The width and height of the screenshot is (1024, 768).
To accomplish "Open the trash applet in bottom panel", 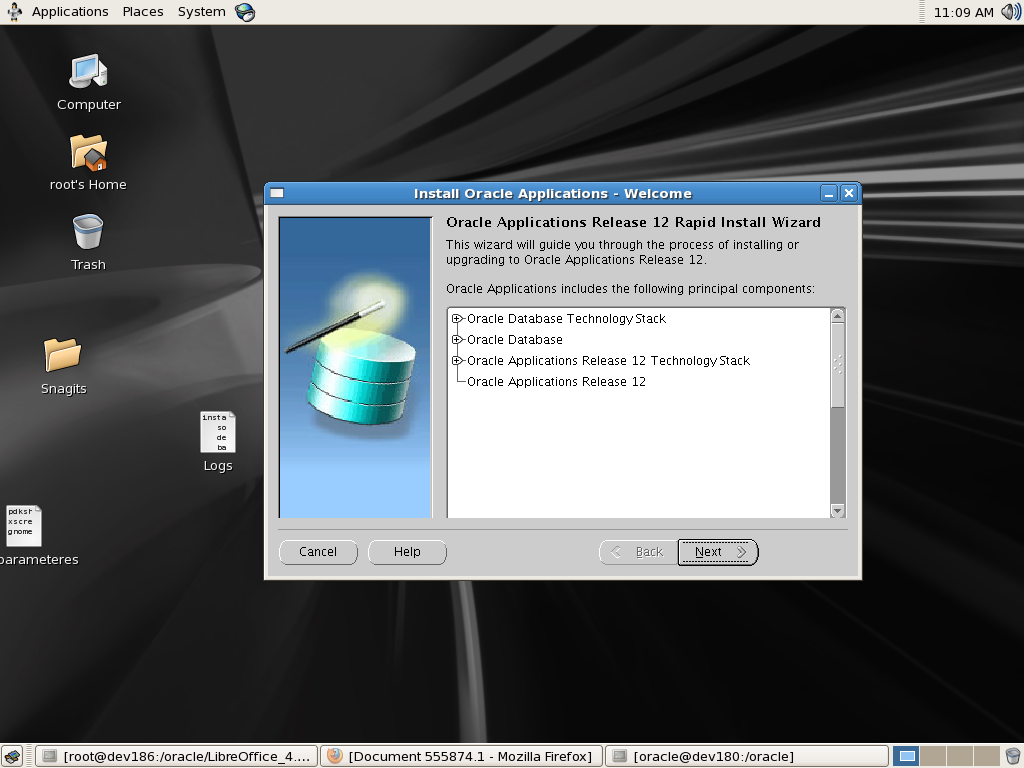I will point(1013,756).
